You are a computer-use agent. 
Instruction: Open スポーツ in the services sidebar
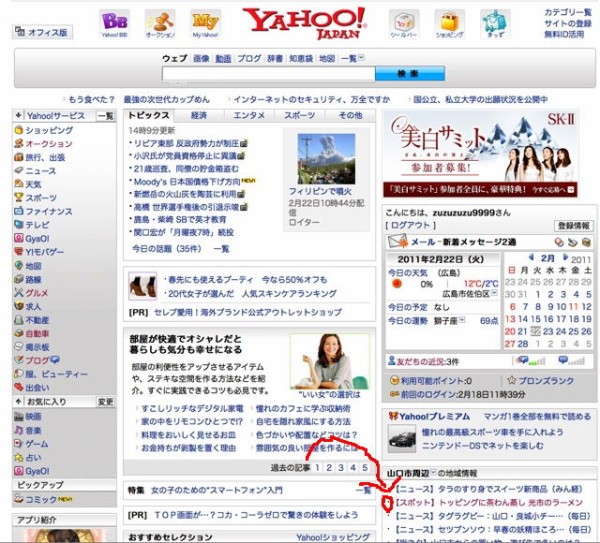(x=41, y=198)
